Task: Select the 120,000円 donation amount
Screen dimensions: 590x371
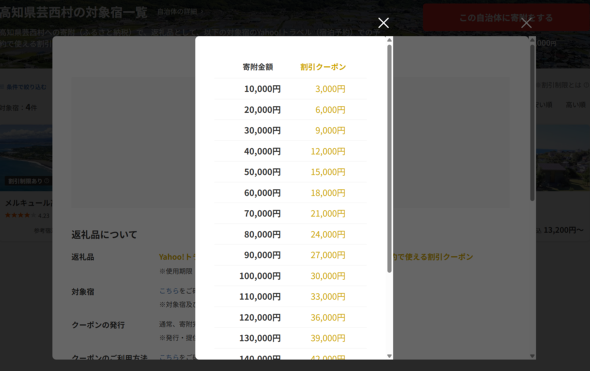Action: 260,318
